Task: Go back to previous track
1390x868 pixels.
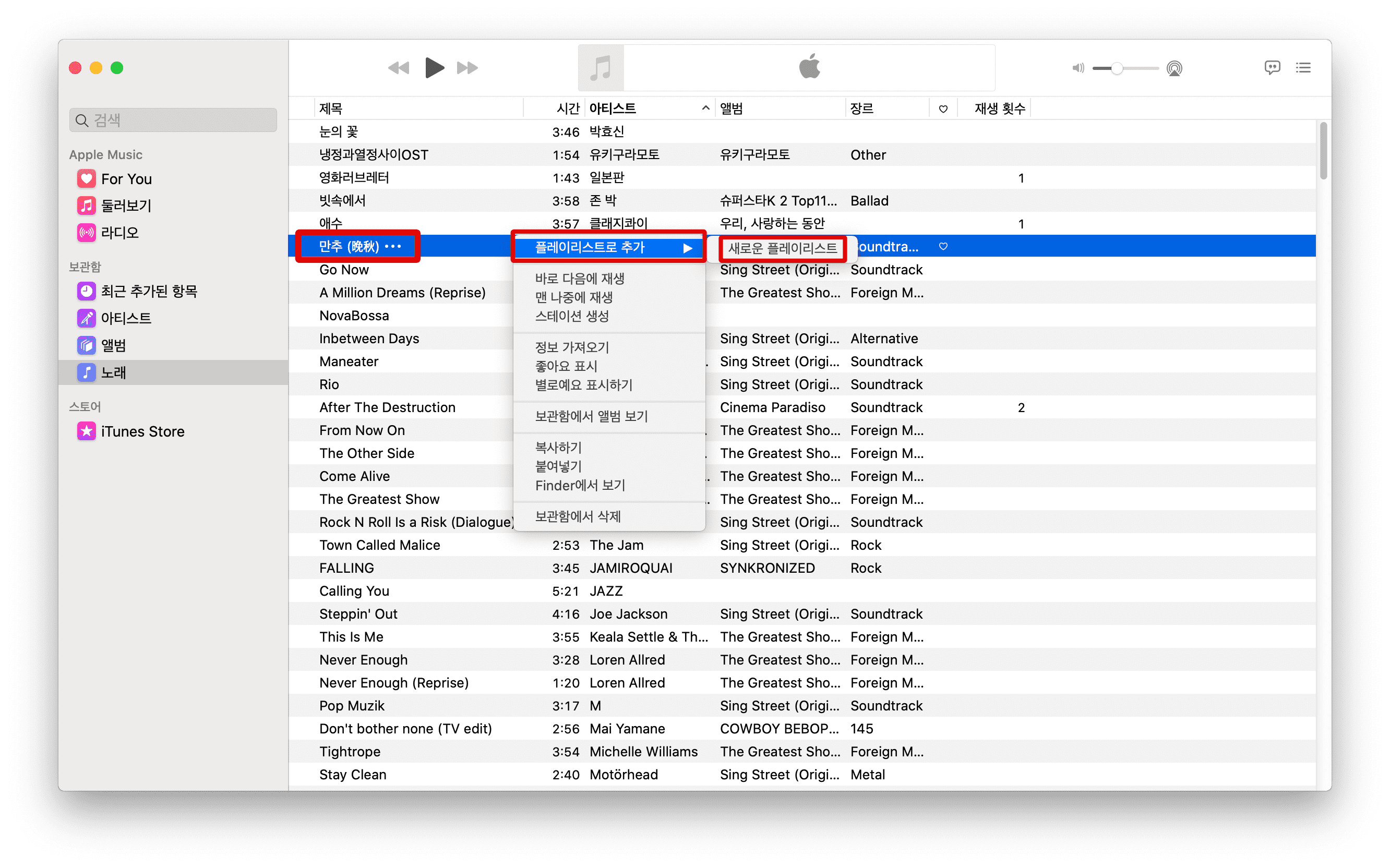Action: (399, 68)
